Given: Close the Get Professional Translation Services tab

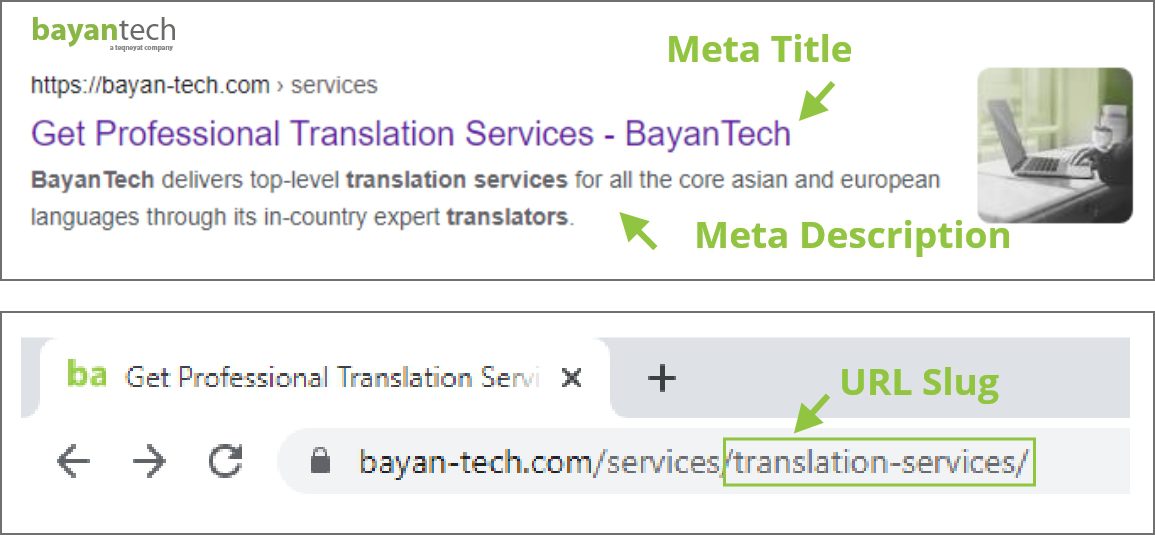Looking at the screenshot, I should [x=571, y=379].
